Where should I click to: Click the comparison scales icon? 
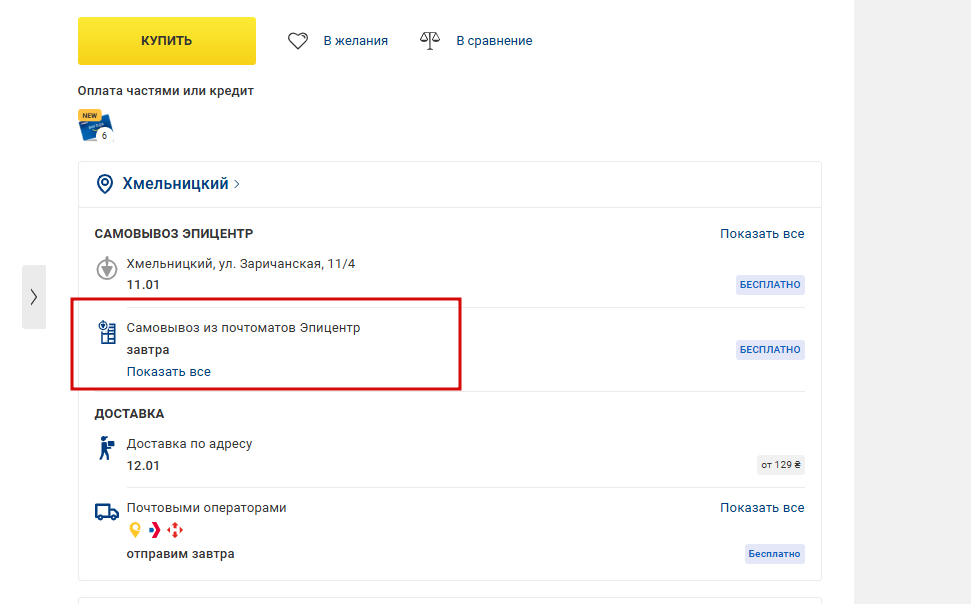click(x=430, y=41)
